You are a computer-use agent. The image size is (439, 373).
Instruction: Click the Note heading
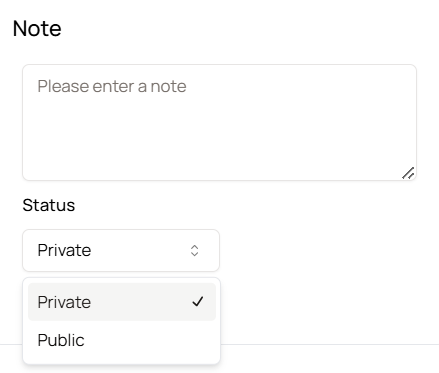click(37, 28)
